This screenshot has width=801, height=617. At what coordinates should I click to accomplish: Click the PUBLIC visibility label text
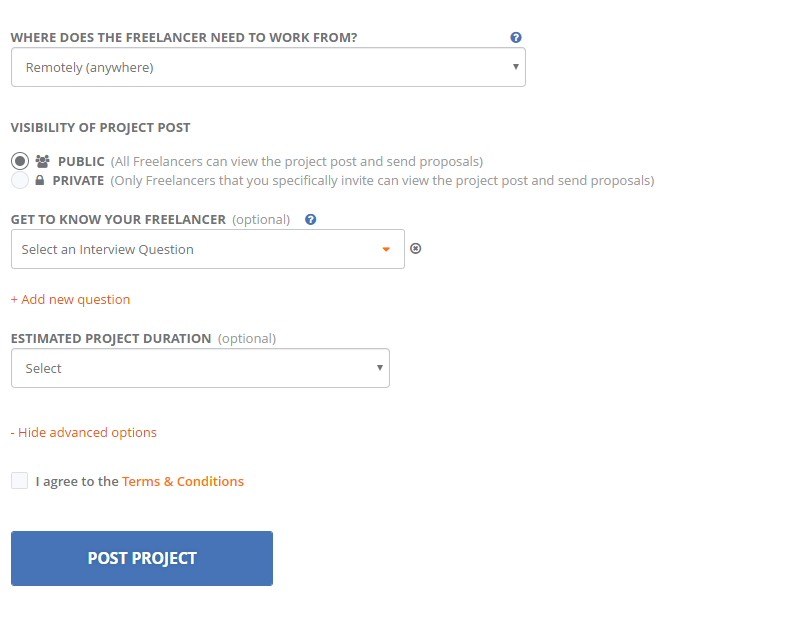click(x=81, y=161)
